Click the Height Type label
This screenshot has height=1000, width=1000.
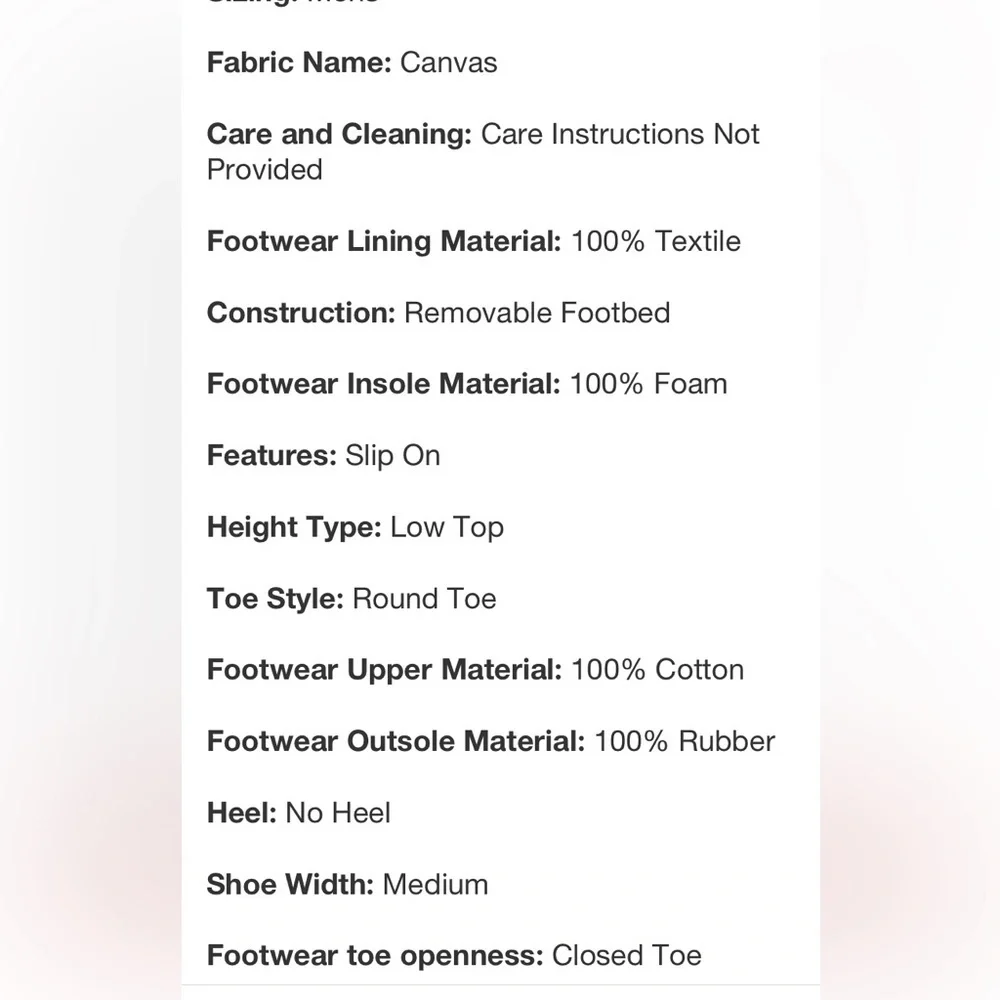294,527
